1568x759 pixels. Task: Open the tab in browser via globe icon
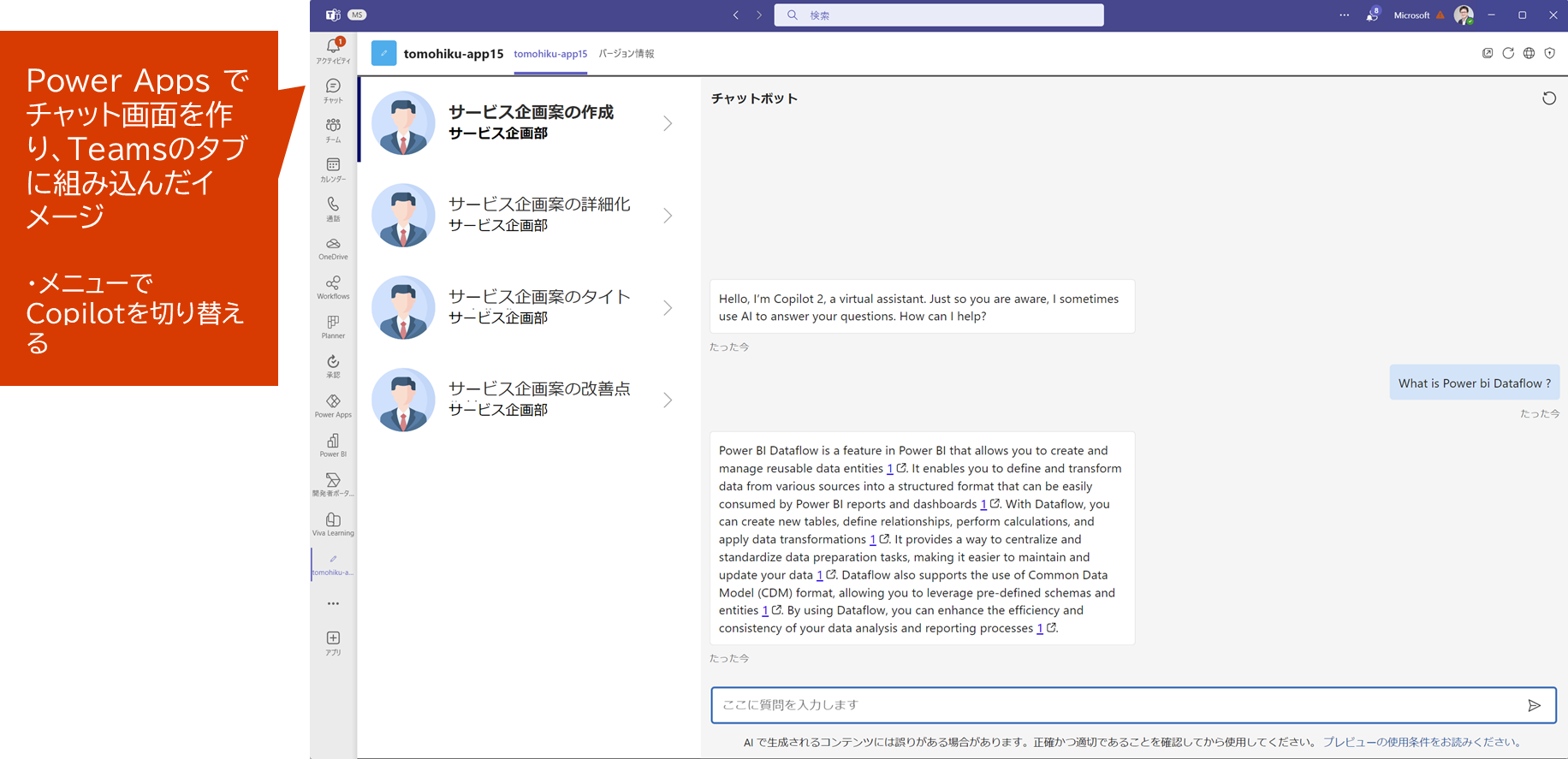point(1529,53)
